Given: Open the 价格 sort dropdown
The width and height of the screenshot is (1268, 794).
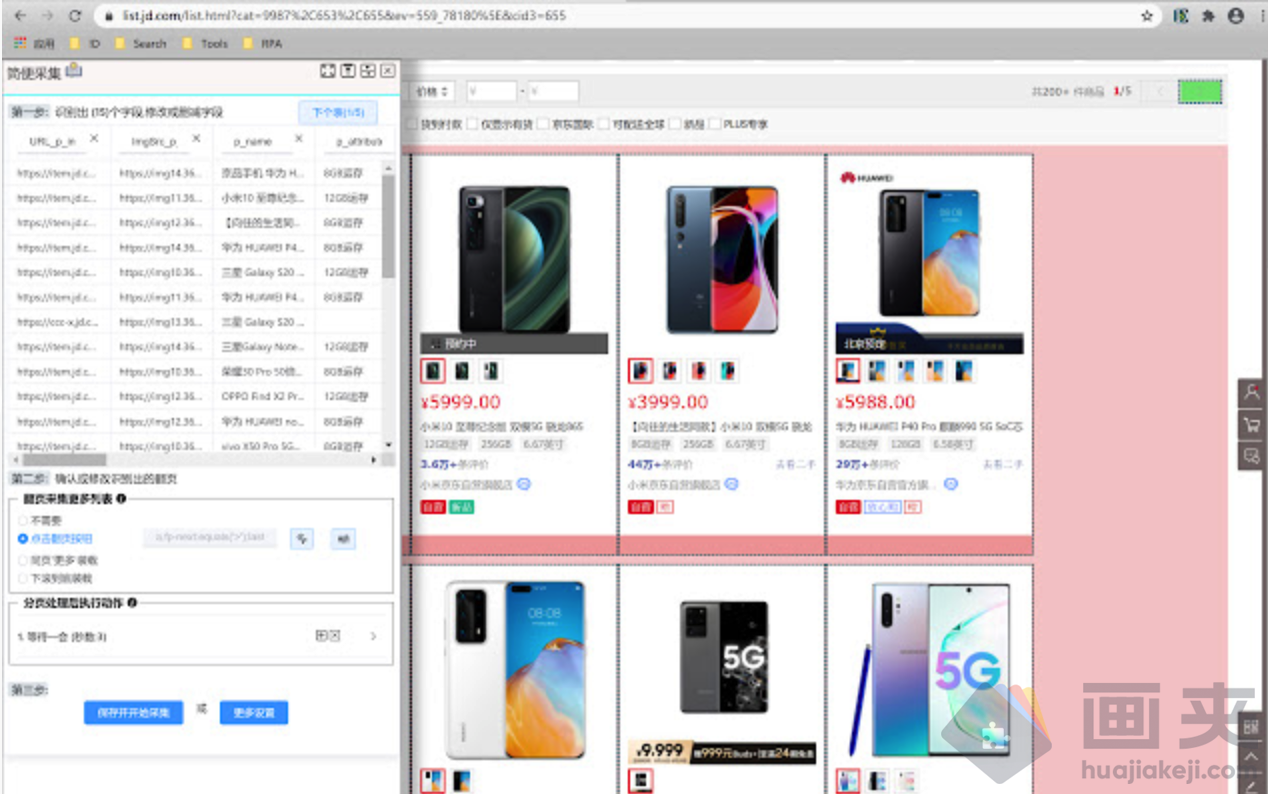Looking at the screenshot, I should pos(432,91).
